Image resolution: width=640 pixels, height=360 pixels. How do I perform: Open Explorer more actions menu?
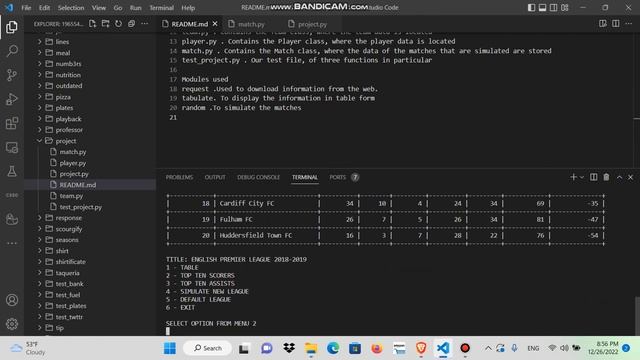coord(144,24)
